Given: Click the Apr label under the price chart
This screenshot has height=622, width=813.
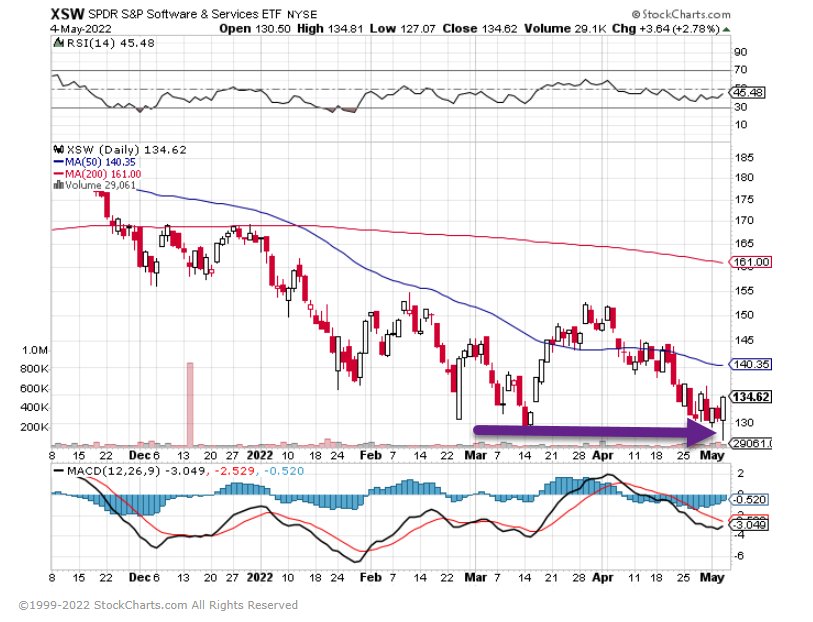Looking at the screenshot, I should point(603,456).
